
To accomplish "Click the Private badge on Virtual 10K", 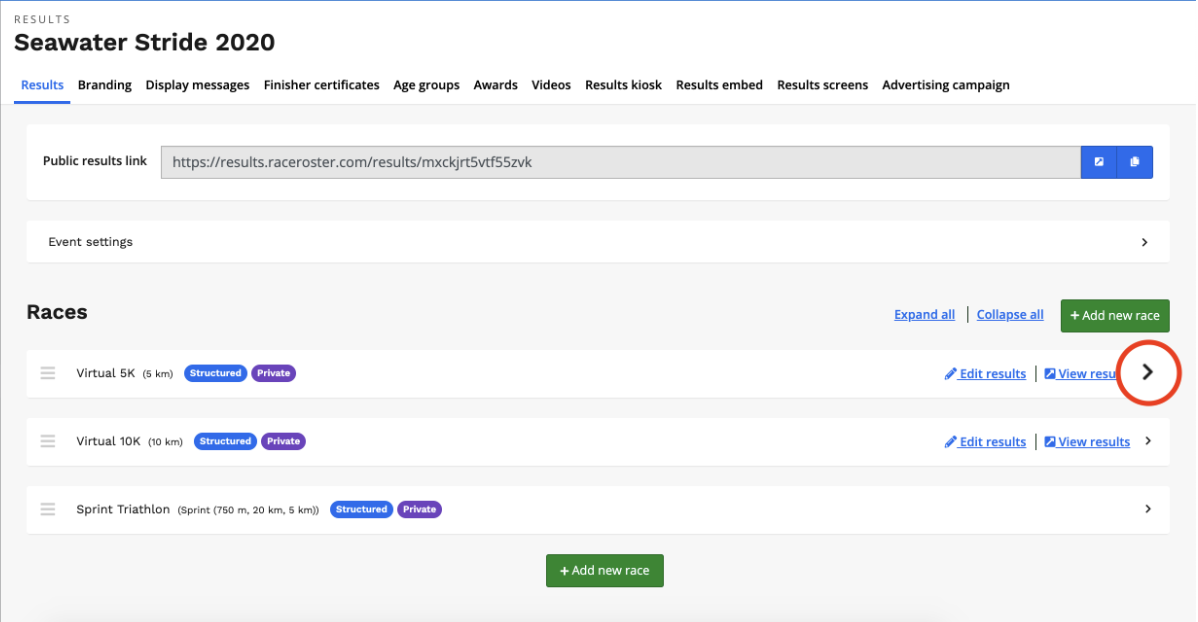I will (x=283, y=441).
